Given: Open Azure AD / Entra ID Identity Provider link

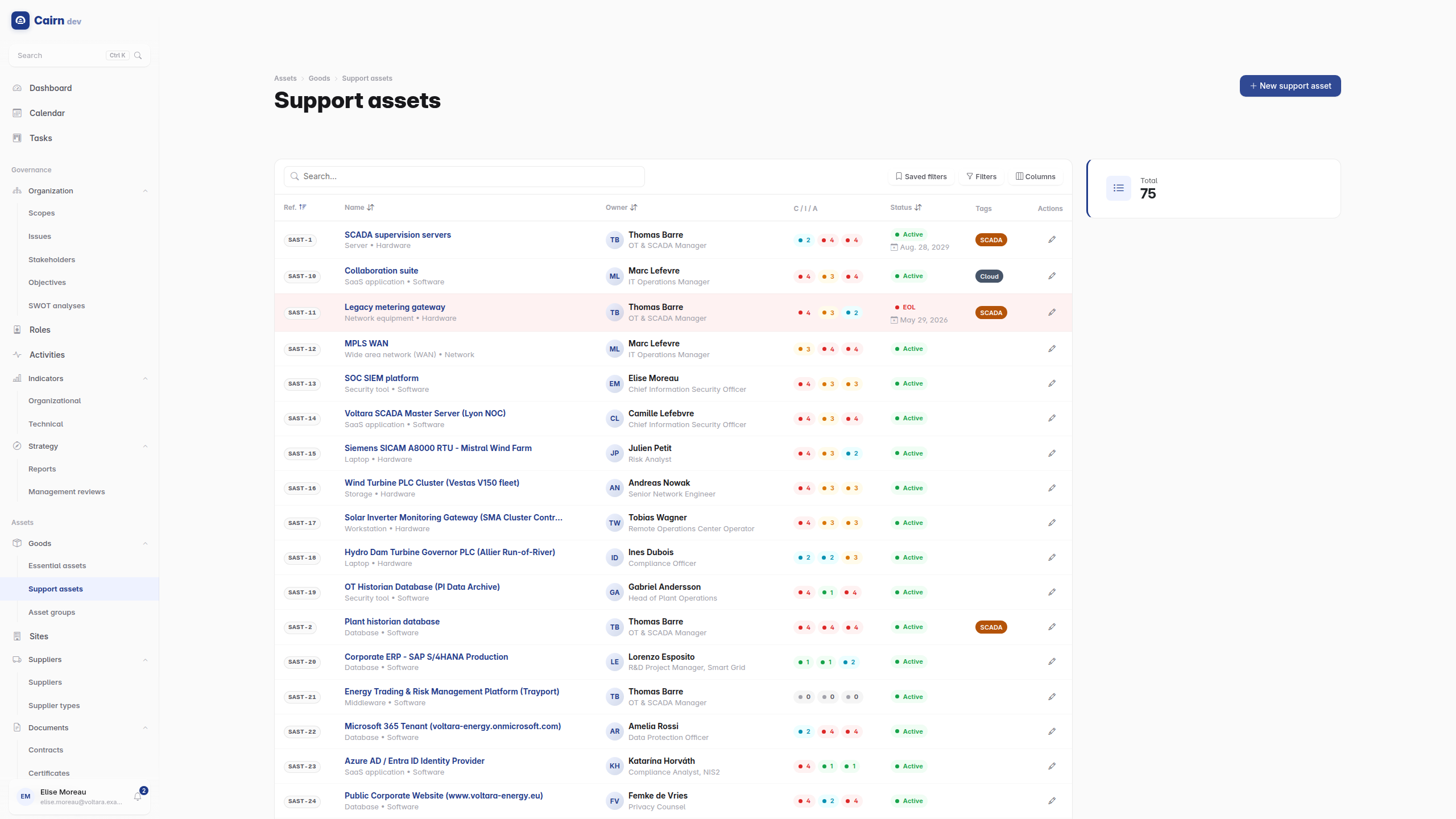Looking at the screenshot, I should [415, 761].
